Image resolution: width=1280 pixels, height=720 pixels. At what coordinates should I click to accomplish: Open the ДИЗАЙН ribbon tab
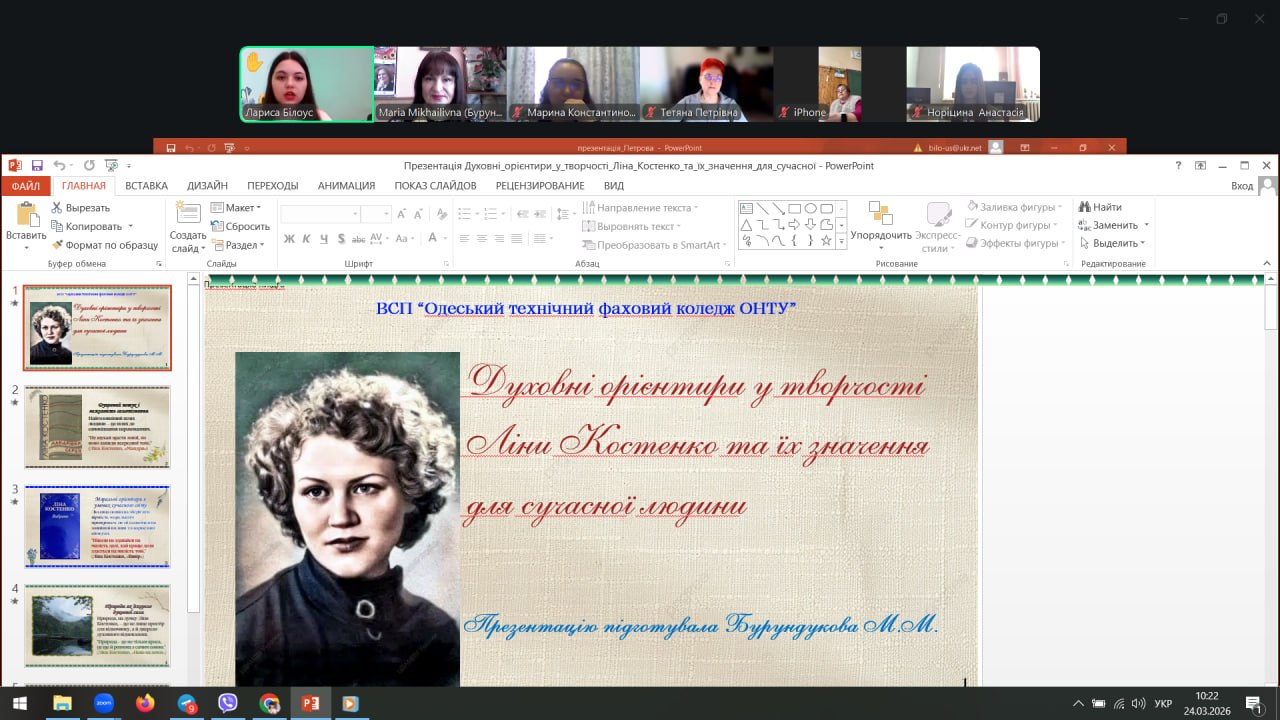pyautogui.click(x=207, y=185)
